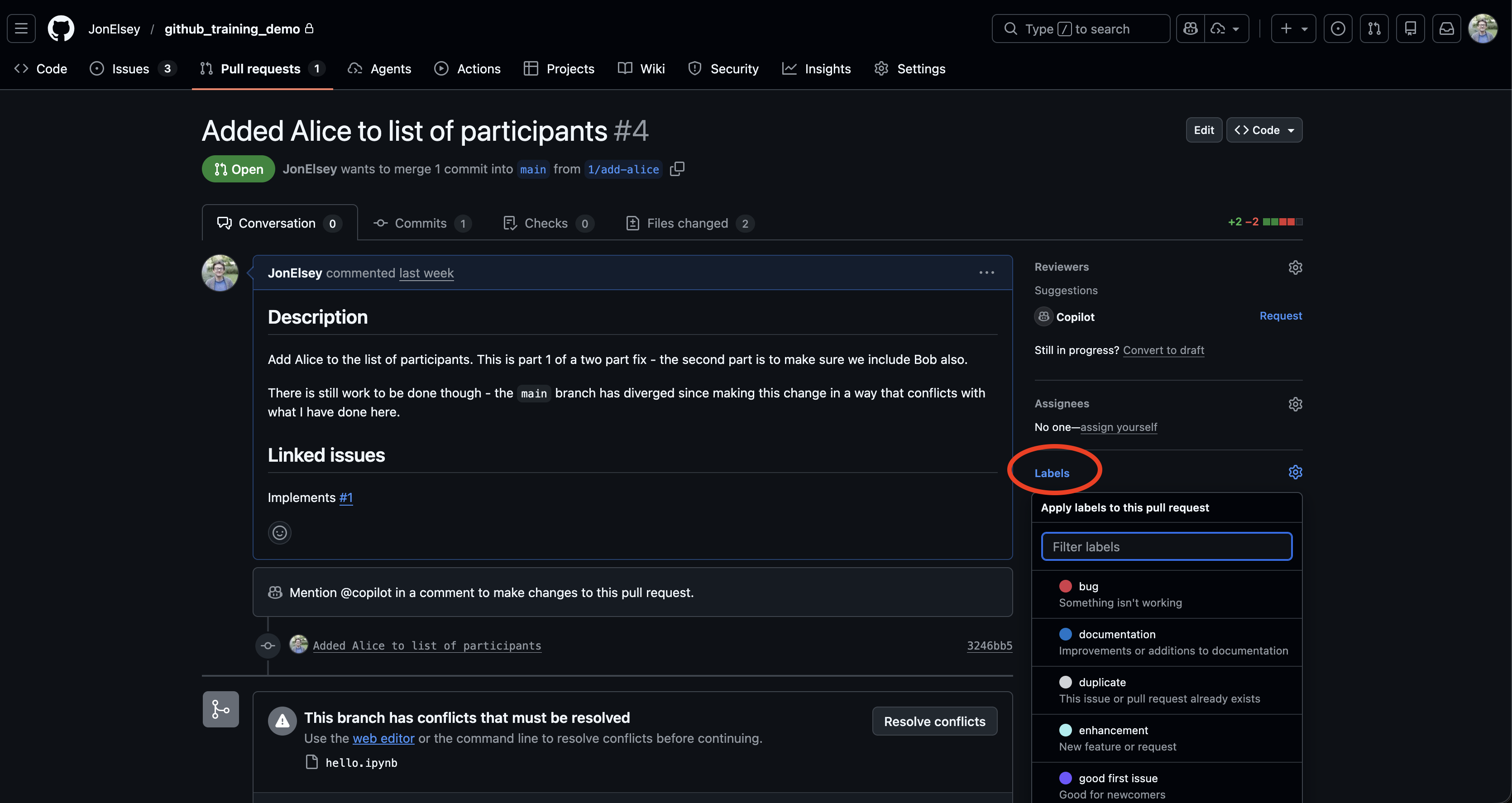Toggle the enhancement label
This screenshot has width=1512, height=803.
1166,738
